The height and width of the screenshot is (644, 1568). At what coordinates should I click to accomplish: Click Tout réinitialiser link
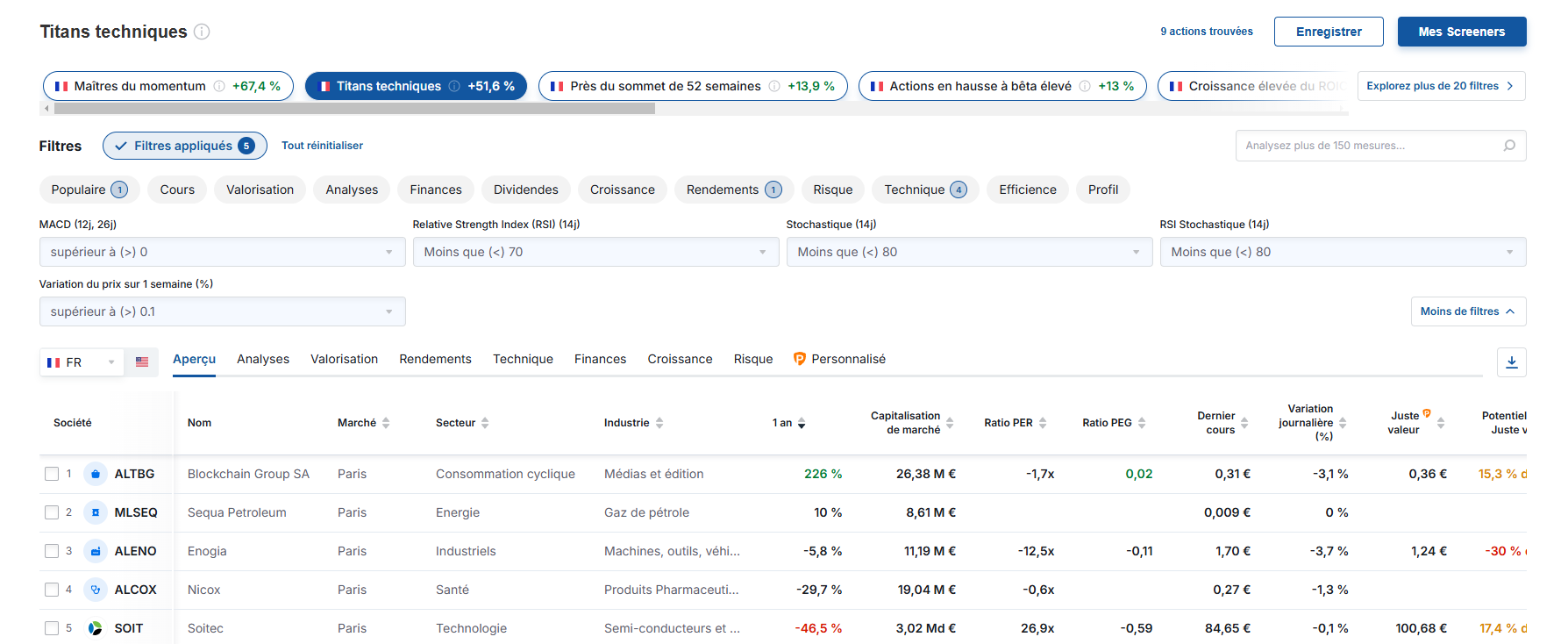tap(322, 146)
